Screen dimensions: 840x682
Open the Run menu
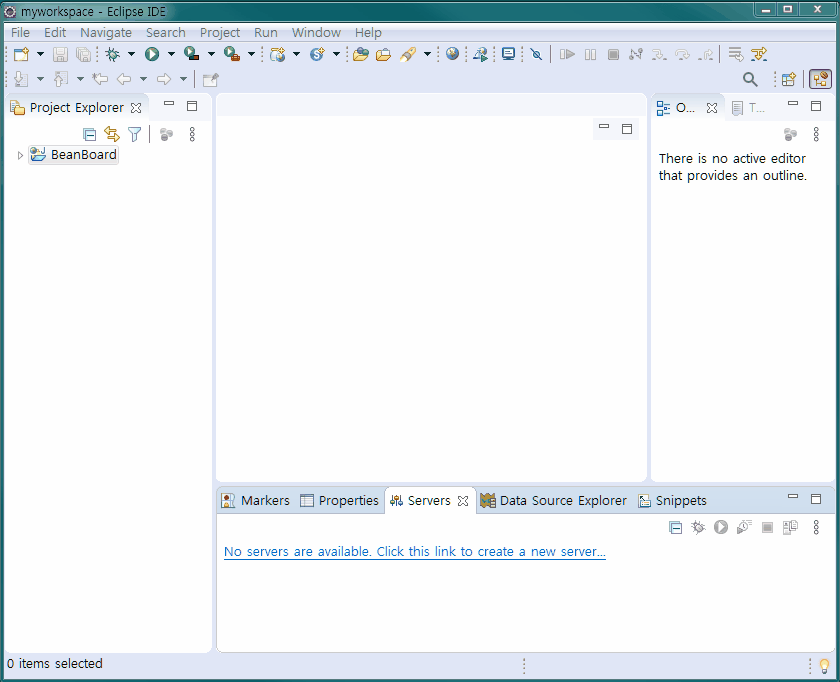pyautogui.click(x=266, y=33)
